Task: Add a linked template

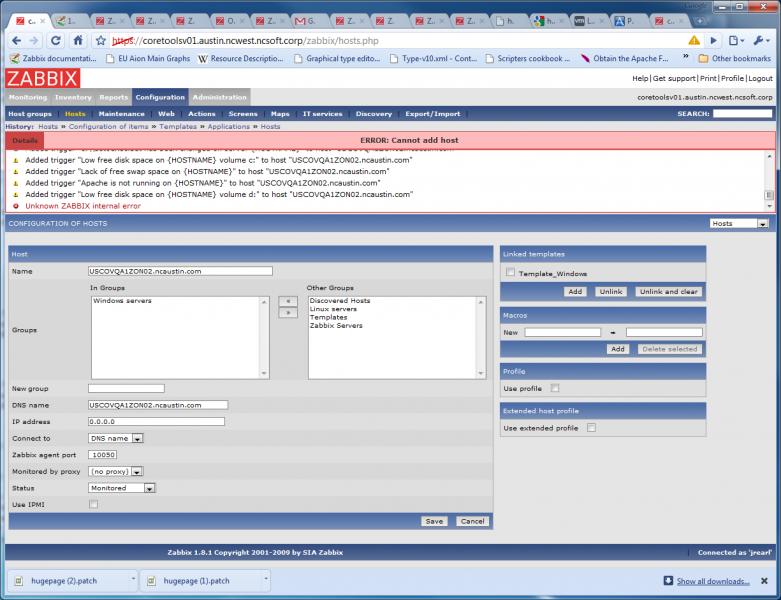Action: tap(575, 291)
